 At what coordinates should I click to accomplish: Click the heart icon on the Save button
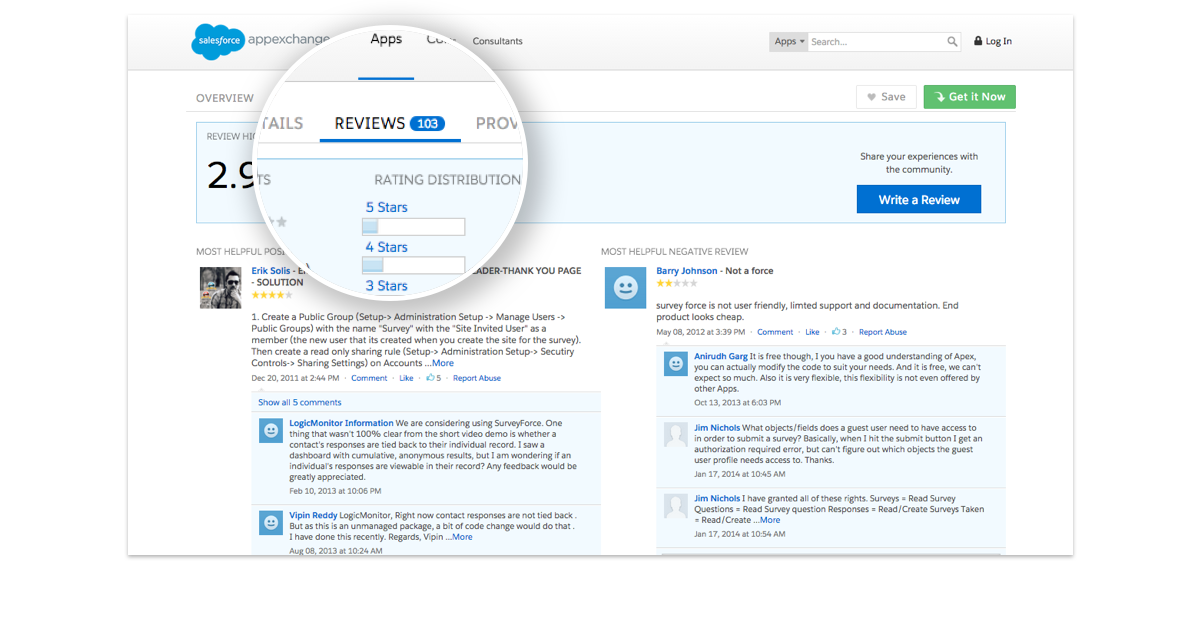[871, 97]
